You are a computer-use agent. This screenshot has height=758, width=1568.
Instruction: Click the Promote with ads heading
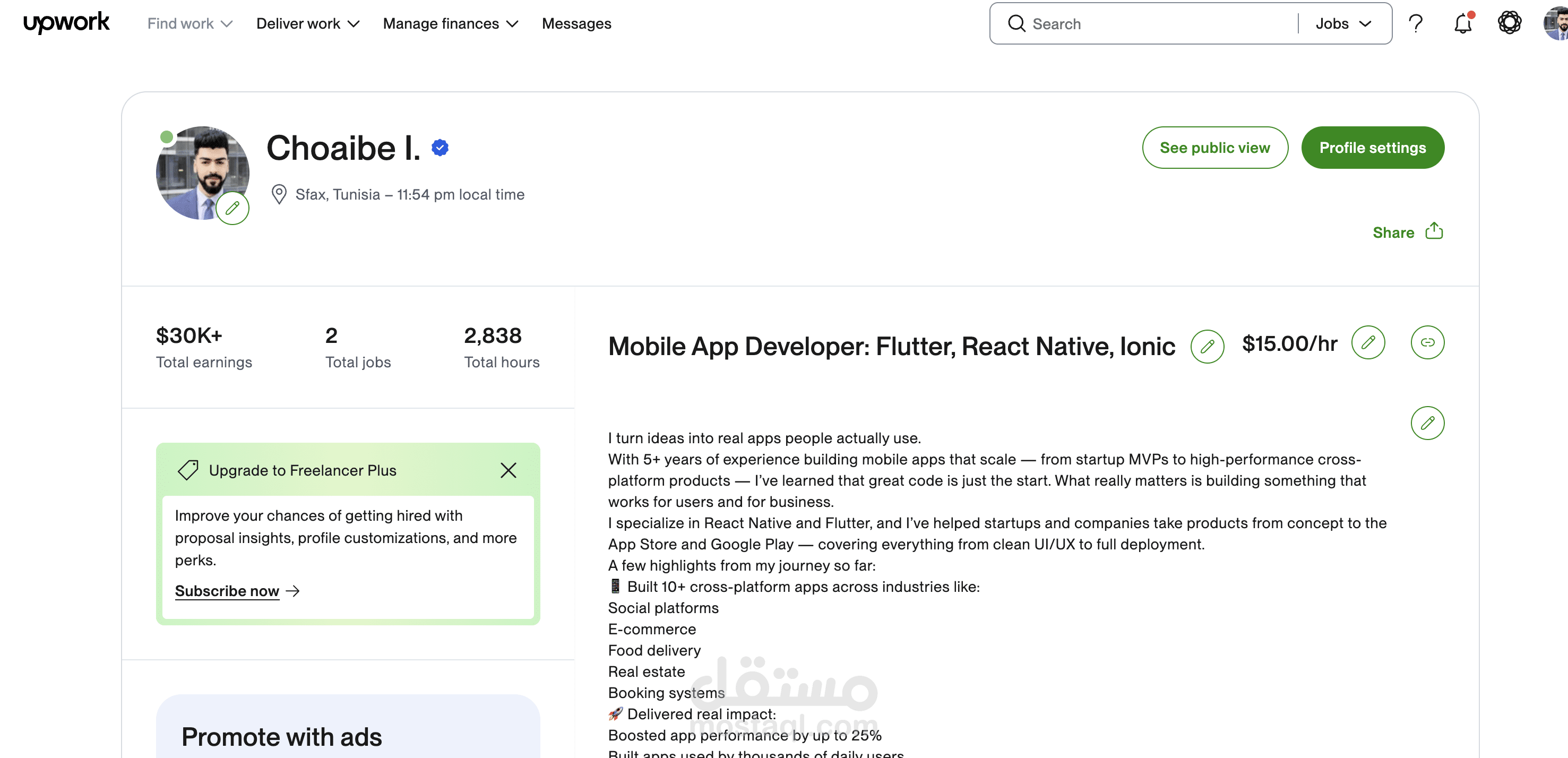click(281, 737)
